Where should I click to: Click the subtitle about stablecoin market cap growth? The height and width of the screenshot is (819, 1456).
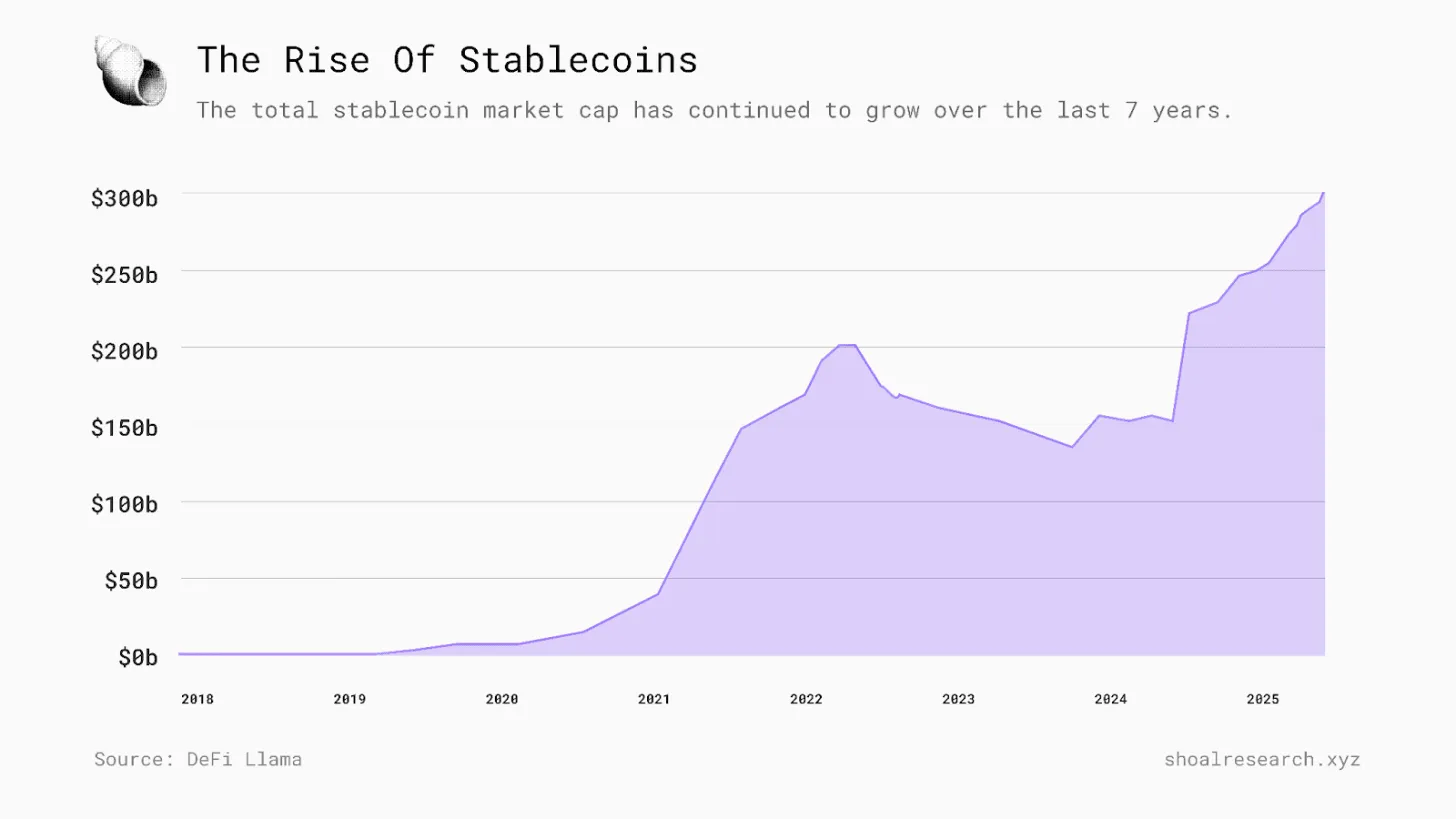click(x=714, y=110)
